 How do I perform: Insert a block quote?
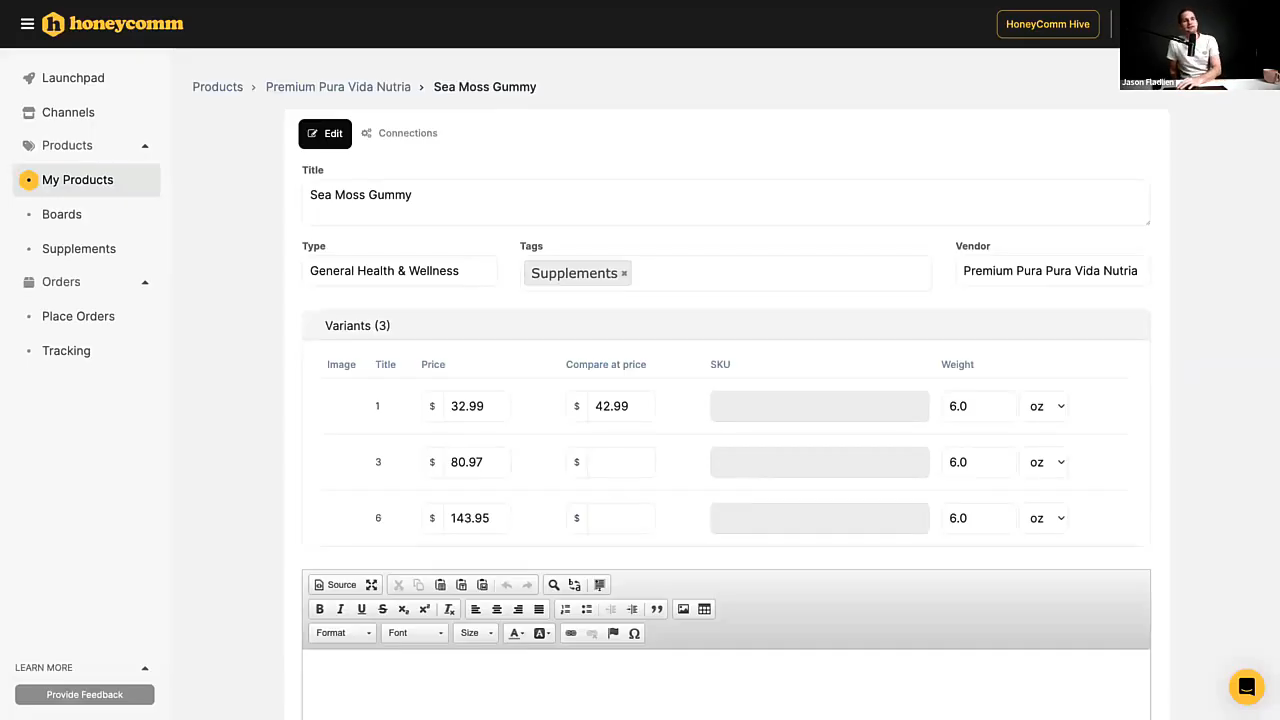coord(657,609)
